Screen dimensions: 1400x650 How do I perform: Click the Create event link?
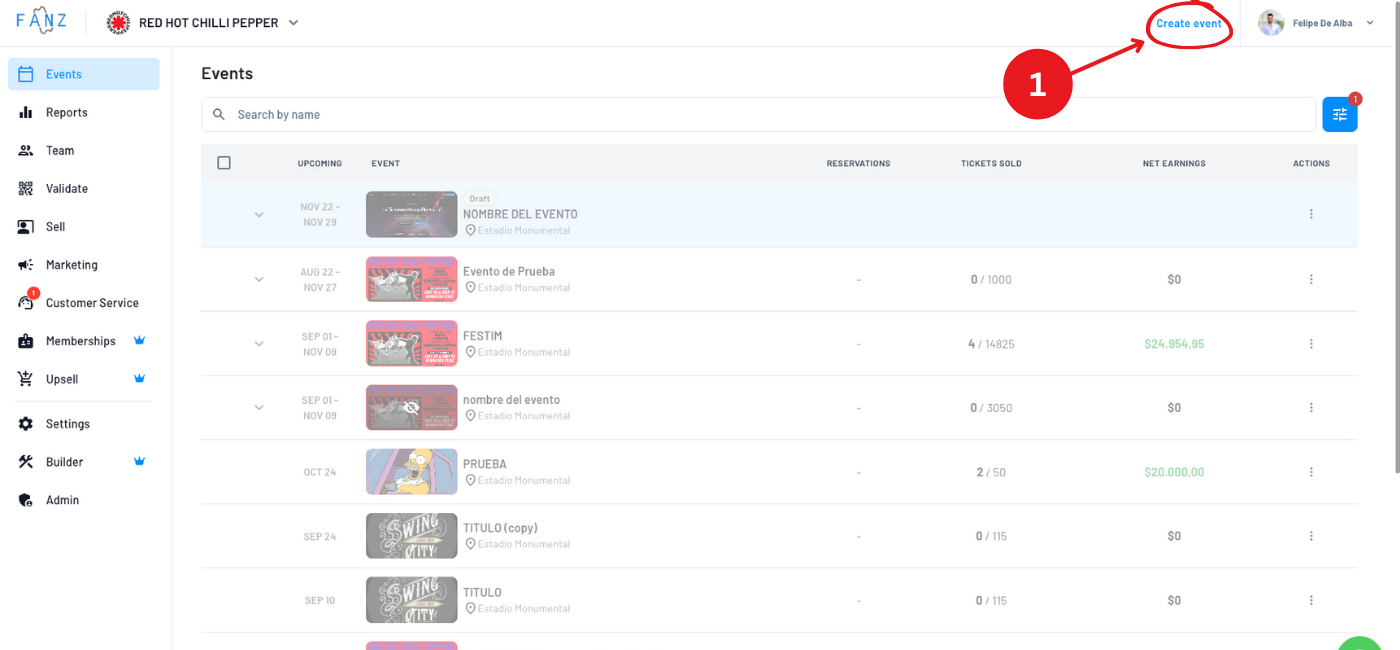pos(1188,24)
